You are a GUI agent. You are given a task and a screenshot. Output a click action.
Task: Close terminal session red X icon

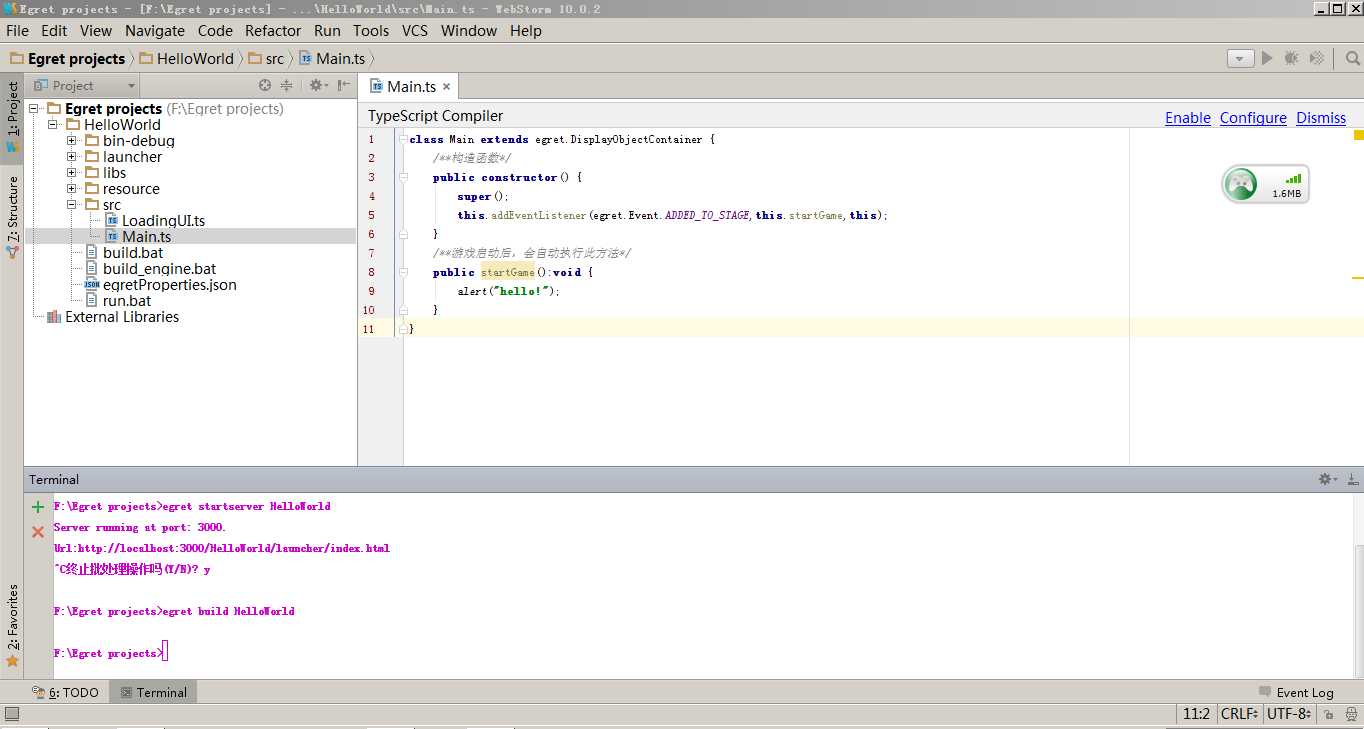click(x=38, y=532)
